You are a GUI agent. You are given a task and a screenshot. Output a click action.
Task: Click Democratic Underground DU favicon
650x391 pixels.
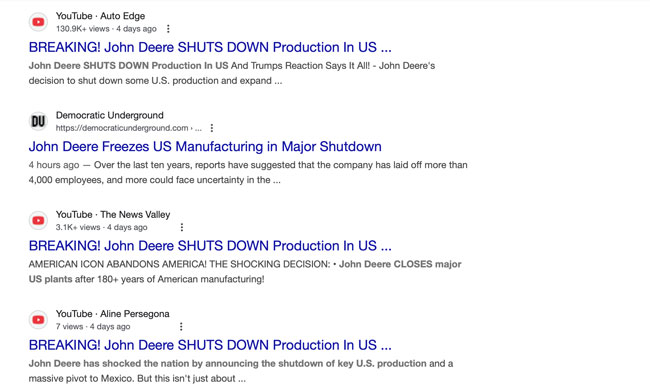39,121
